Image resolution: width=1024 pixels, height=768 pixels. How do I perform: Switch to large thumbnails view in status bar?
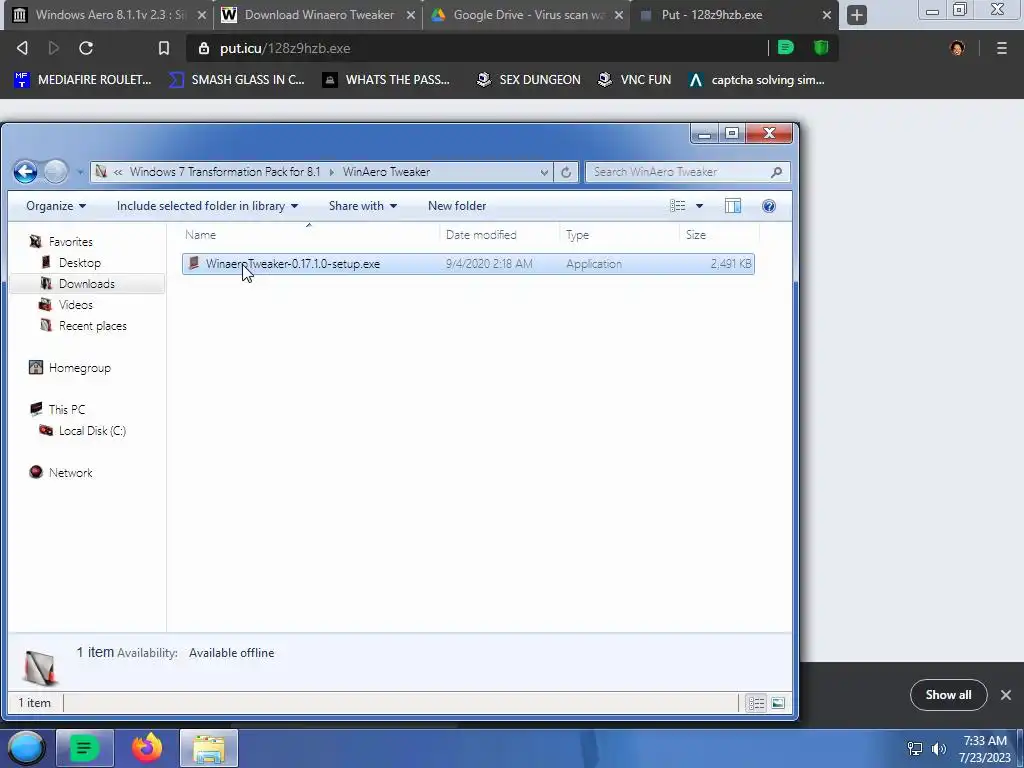[x=778, y=703]
